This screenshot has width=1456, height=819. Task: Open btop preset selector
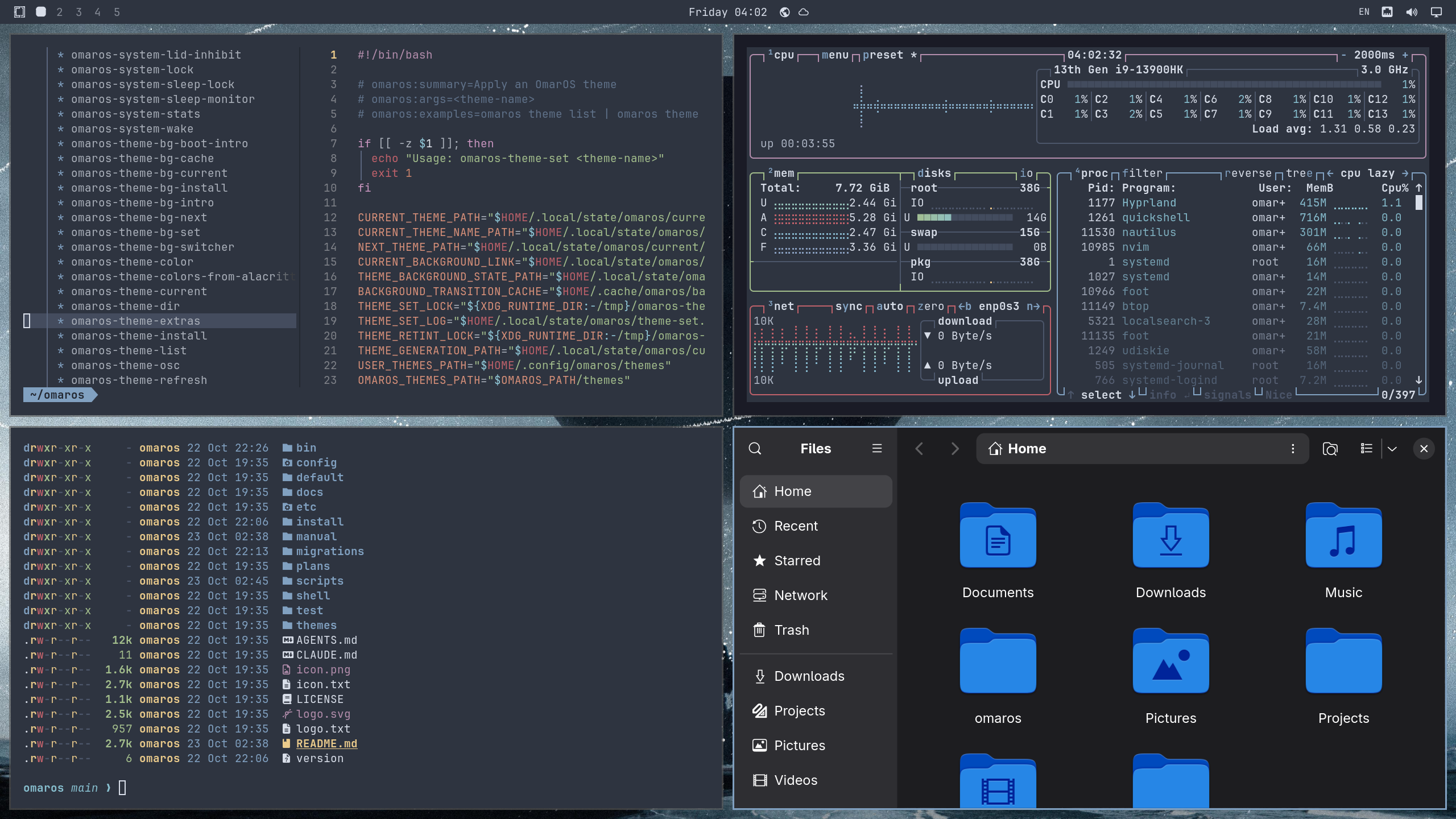(x=890, y=55)
